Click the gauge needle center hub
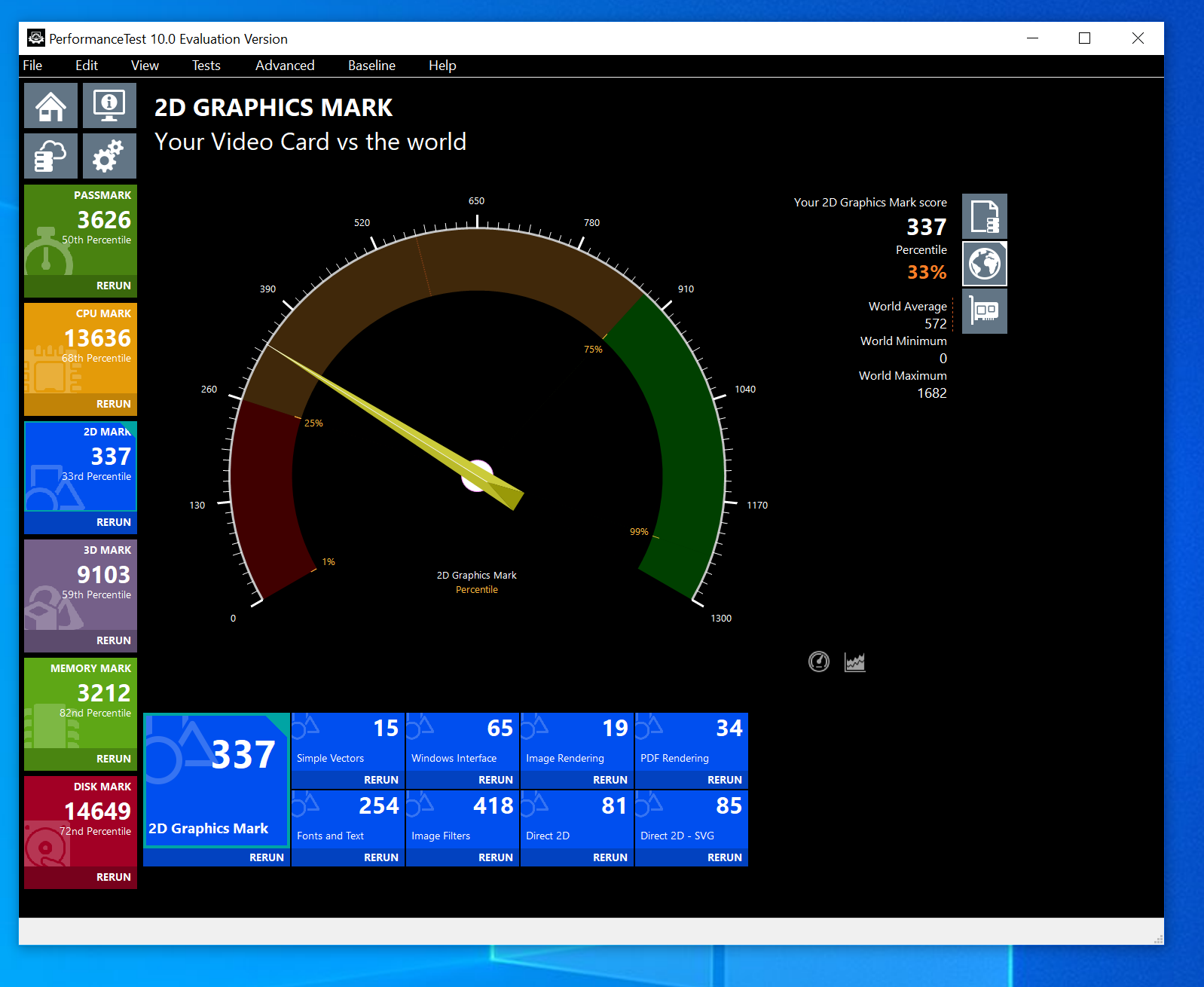 477,475
